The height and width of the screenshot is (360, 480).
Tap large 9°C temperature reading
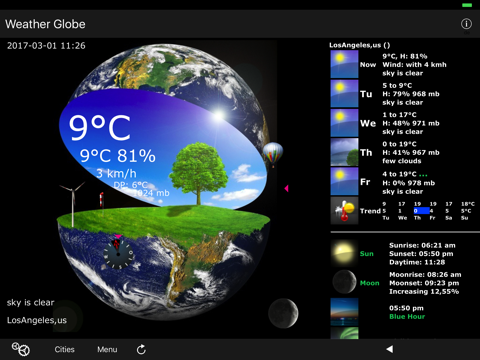[x=100, y=128]
